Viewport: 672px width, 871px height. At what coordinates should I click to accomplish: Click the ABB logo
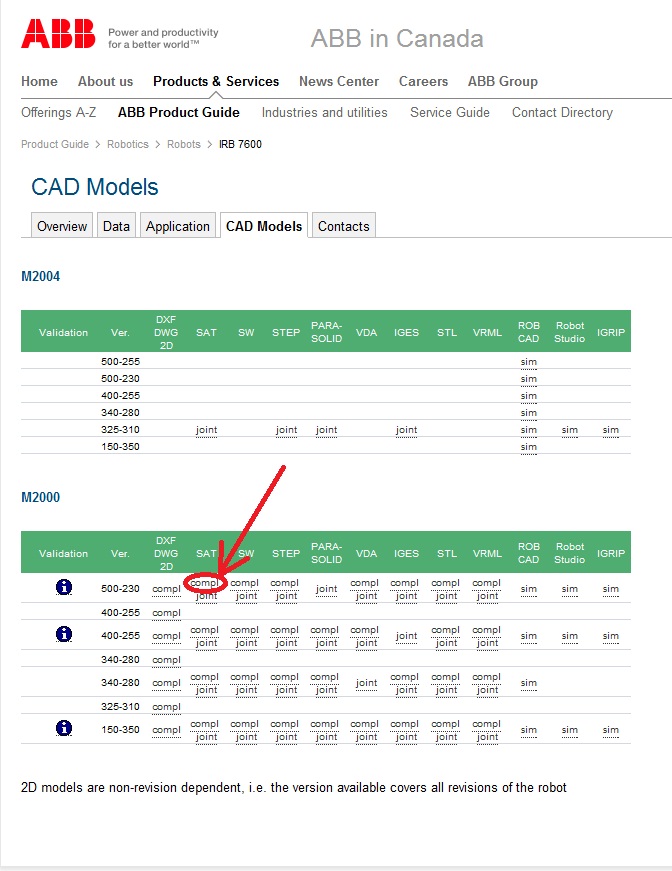point(58,34)
